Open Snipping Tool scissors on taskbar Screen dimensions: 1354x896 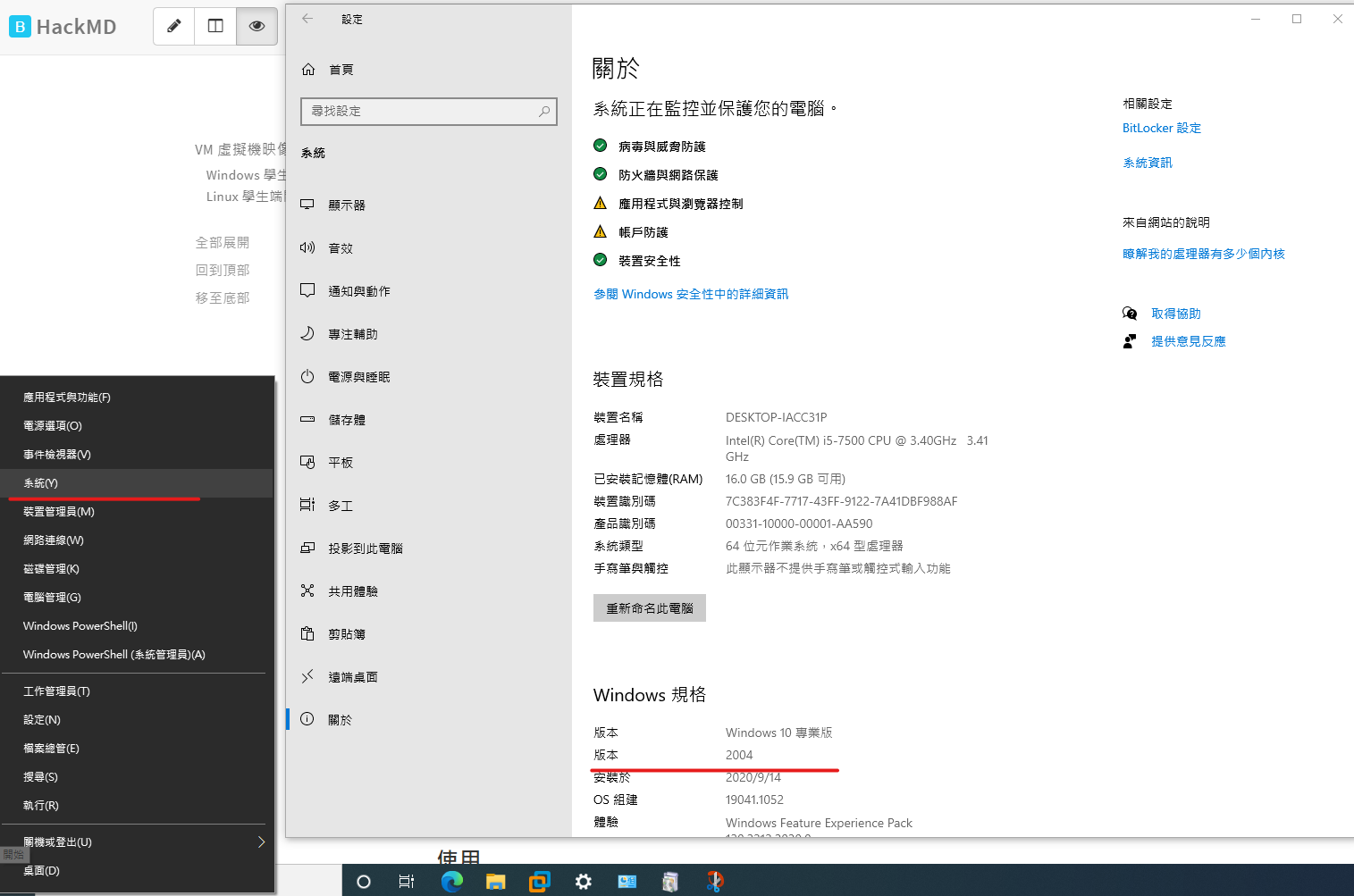(x=715, y=882)
